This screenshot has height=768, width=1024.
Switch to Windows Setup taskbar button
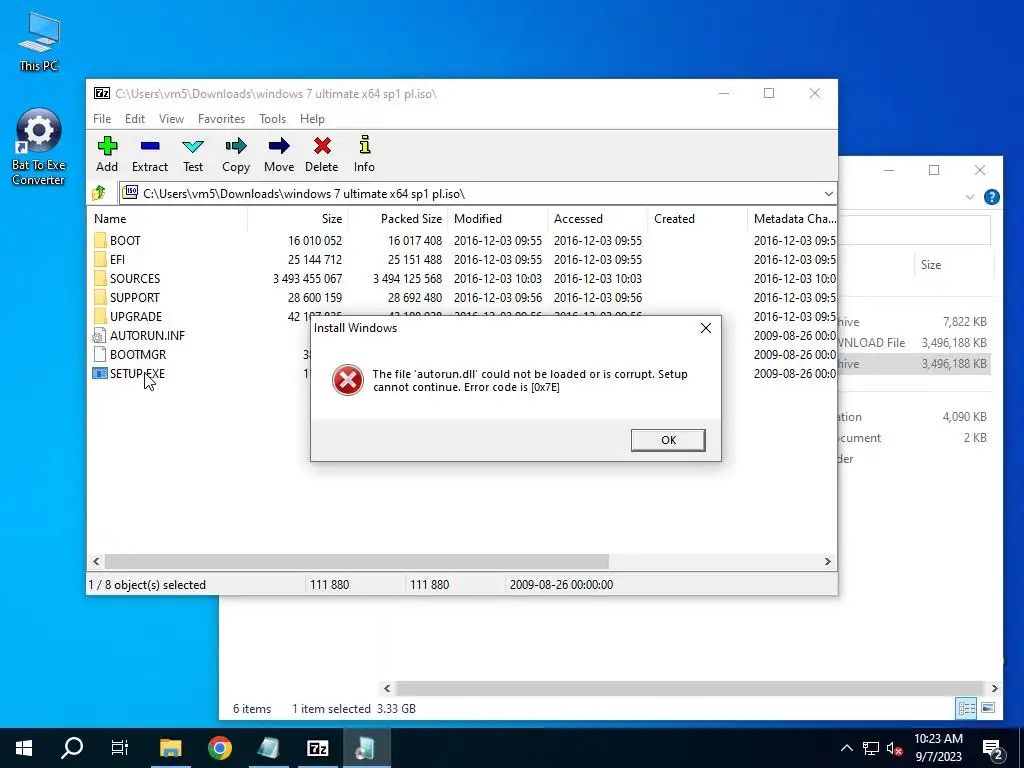click(x=364, y=748)
